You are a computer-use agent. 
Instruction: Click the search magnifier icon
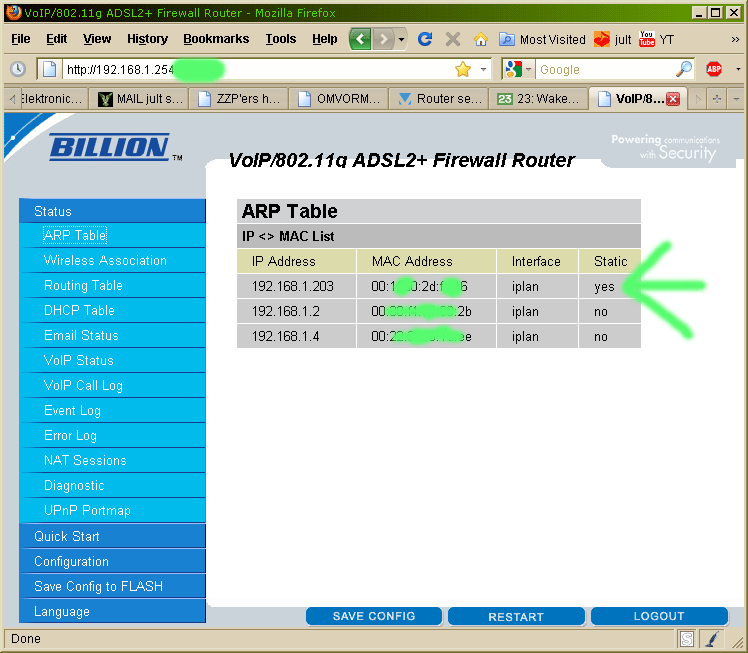pyautogui.click(x=684, y=69)
